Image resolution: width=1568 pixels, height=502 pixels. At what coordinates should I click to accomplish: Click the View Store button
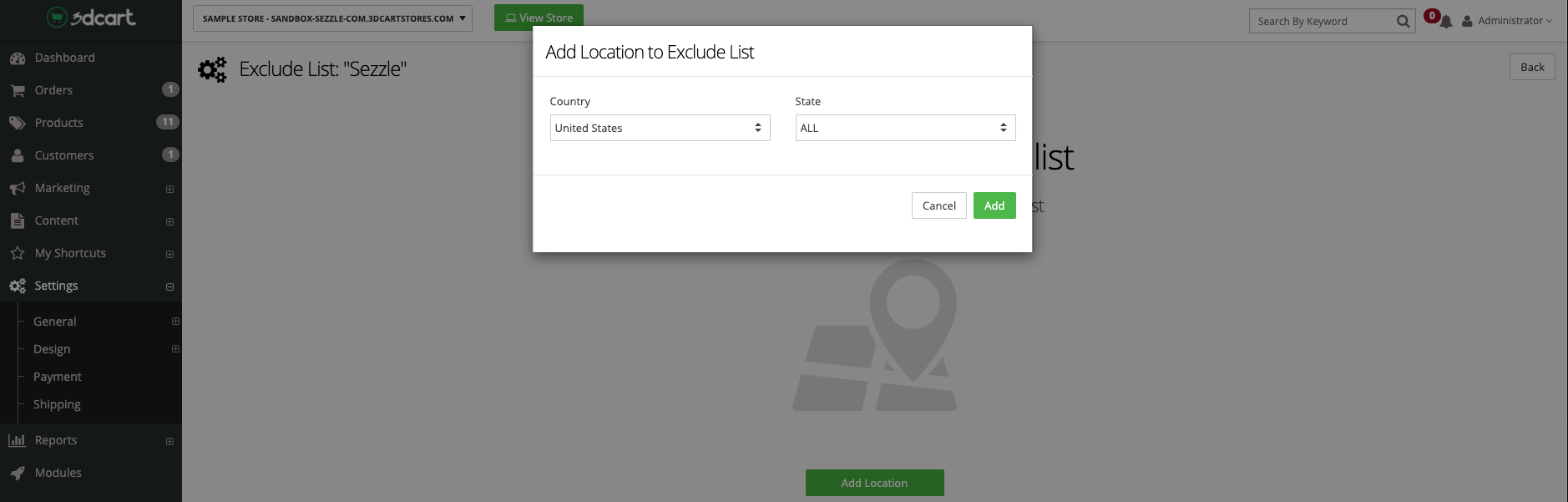(539, 18)
